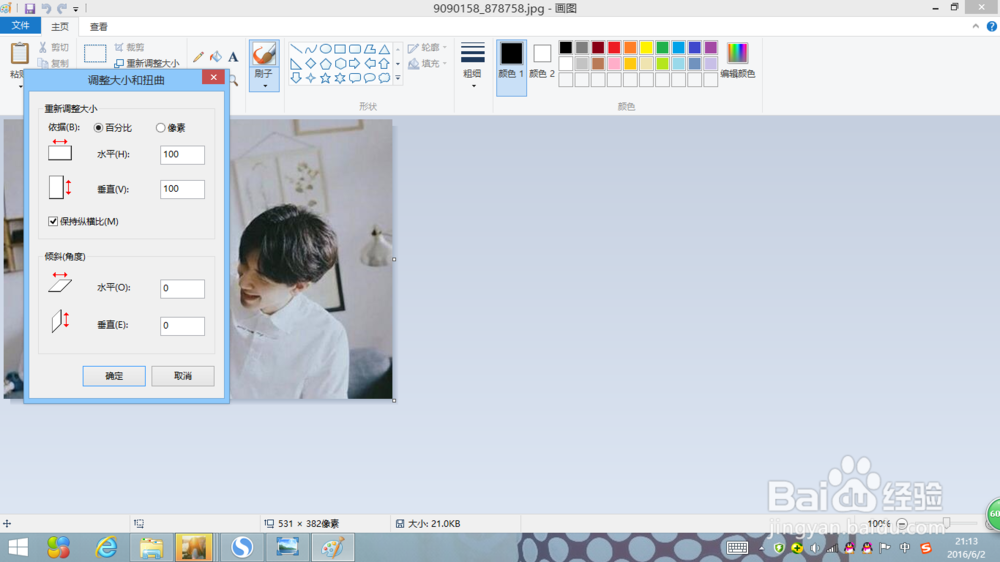Click the Undo arrow in title bar
Viewport: 1000px width, 562px height.
pyautogui.click(x=46, y=9)
